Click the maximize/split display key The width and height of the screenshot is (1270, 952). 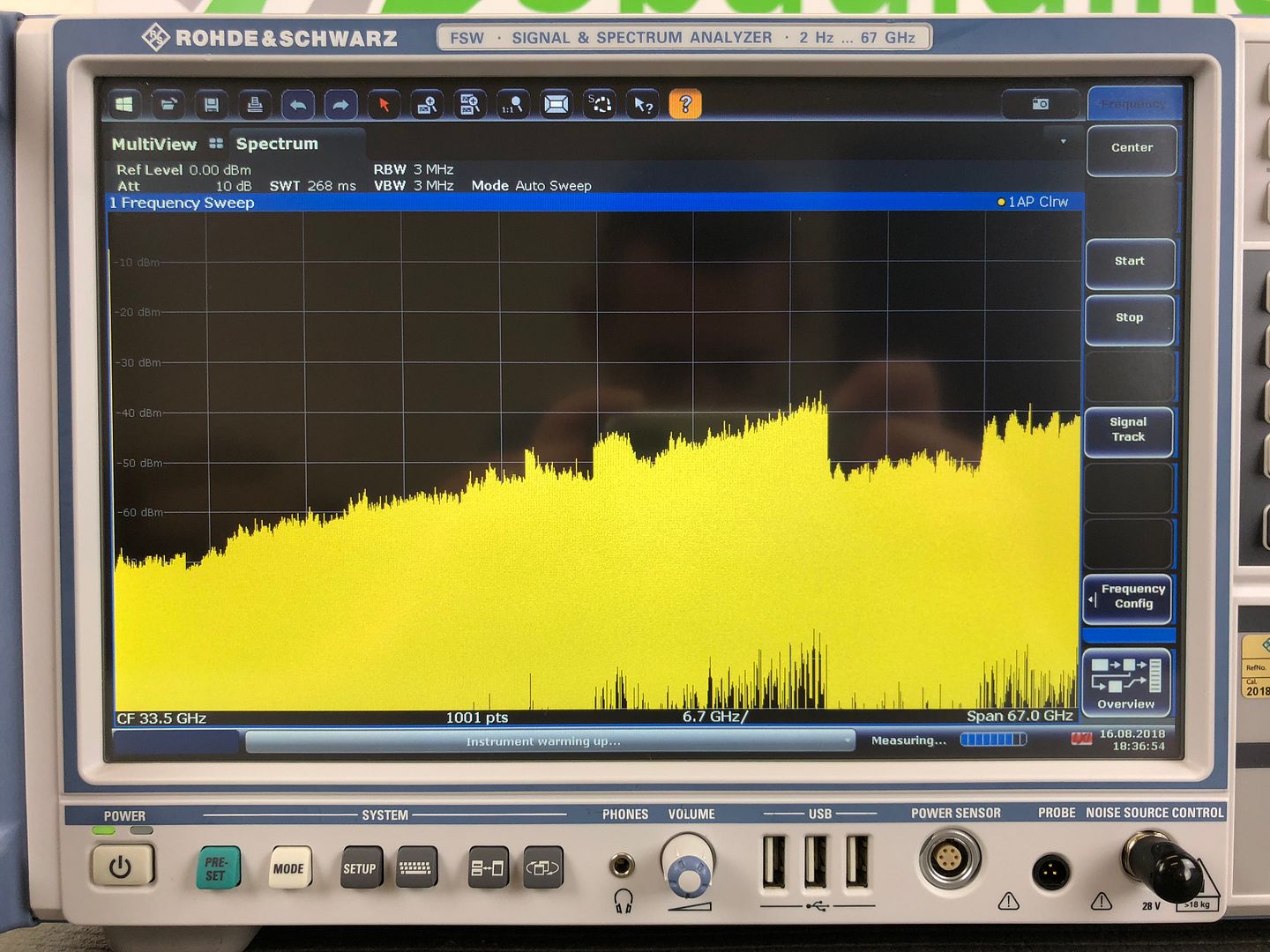[488, 868]
